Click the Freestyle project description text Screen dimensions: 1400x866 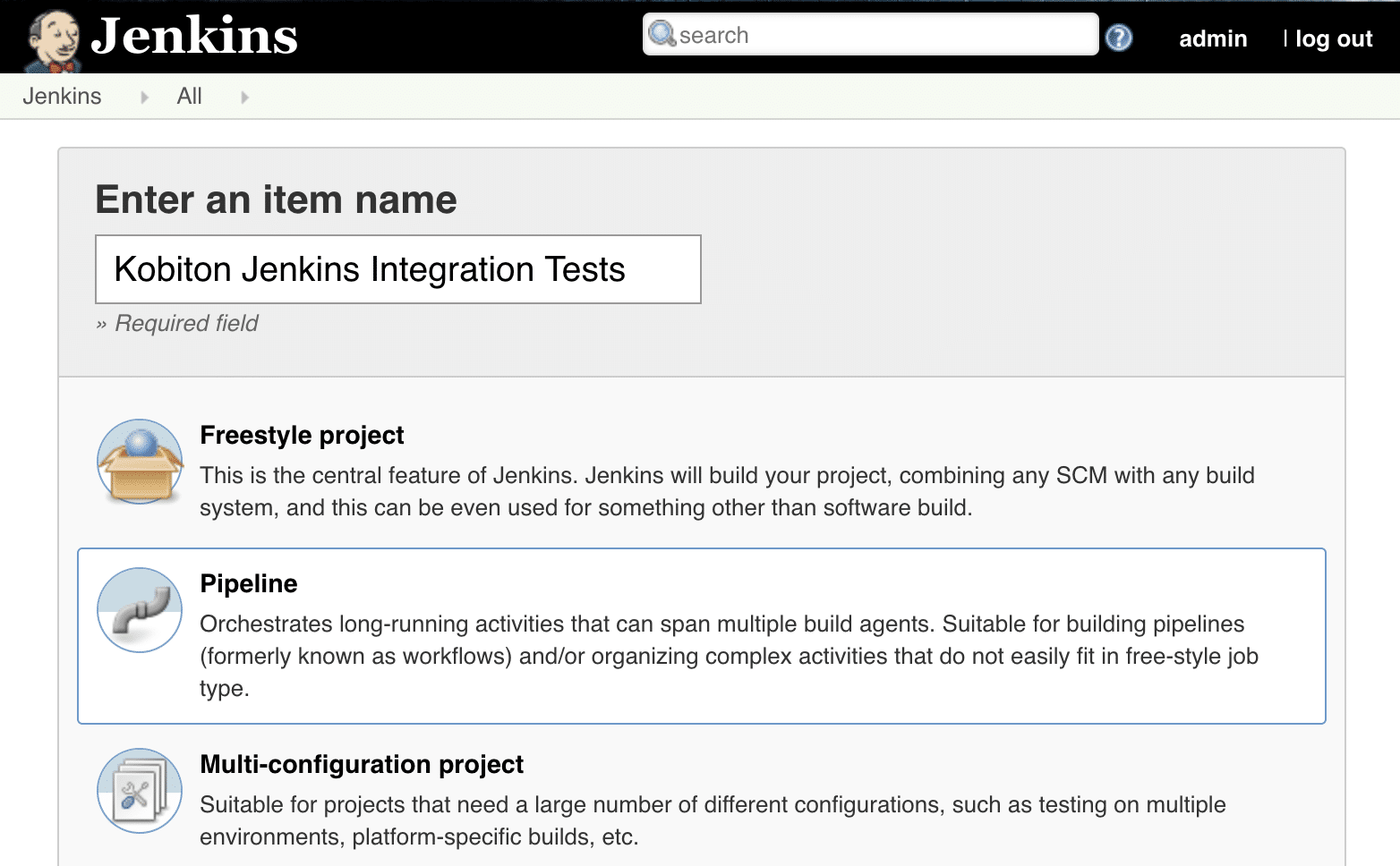coord(727,491)
